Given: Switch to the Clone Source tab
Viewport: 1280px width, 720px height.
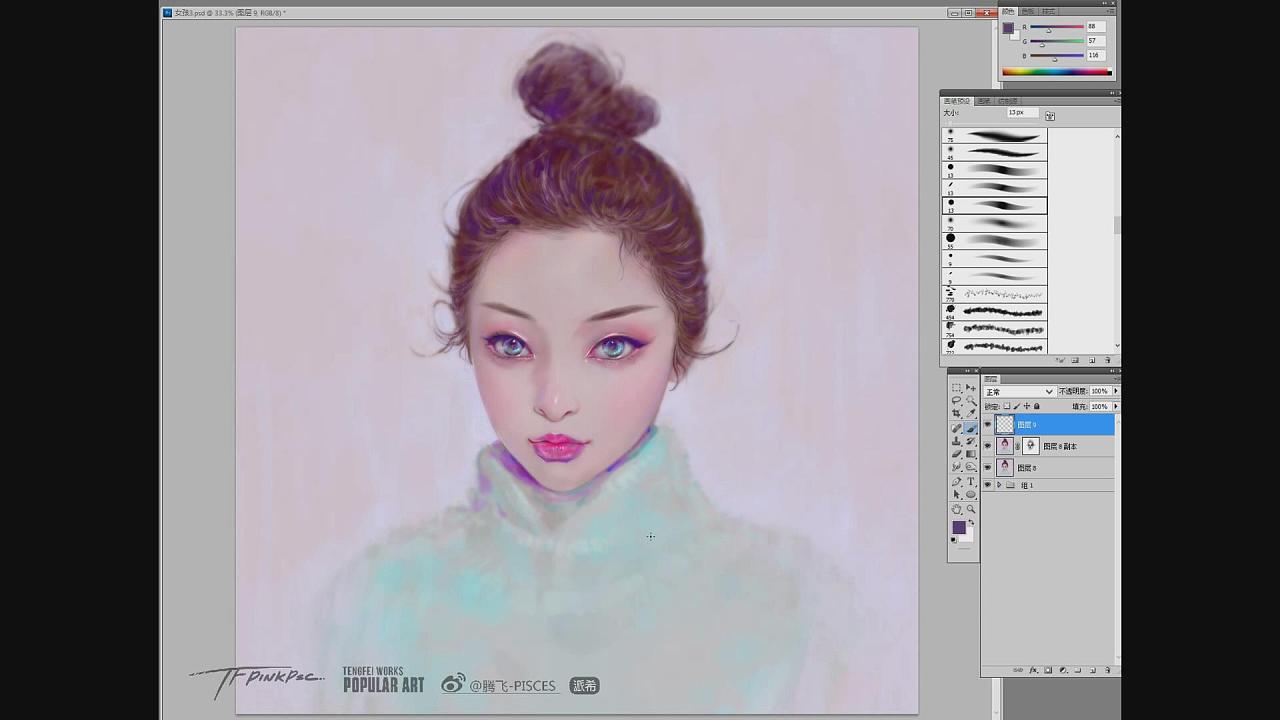Looking at the screenshot, I should point(1008,101).
